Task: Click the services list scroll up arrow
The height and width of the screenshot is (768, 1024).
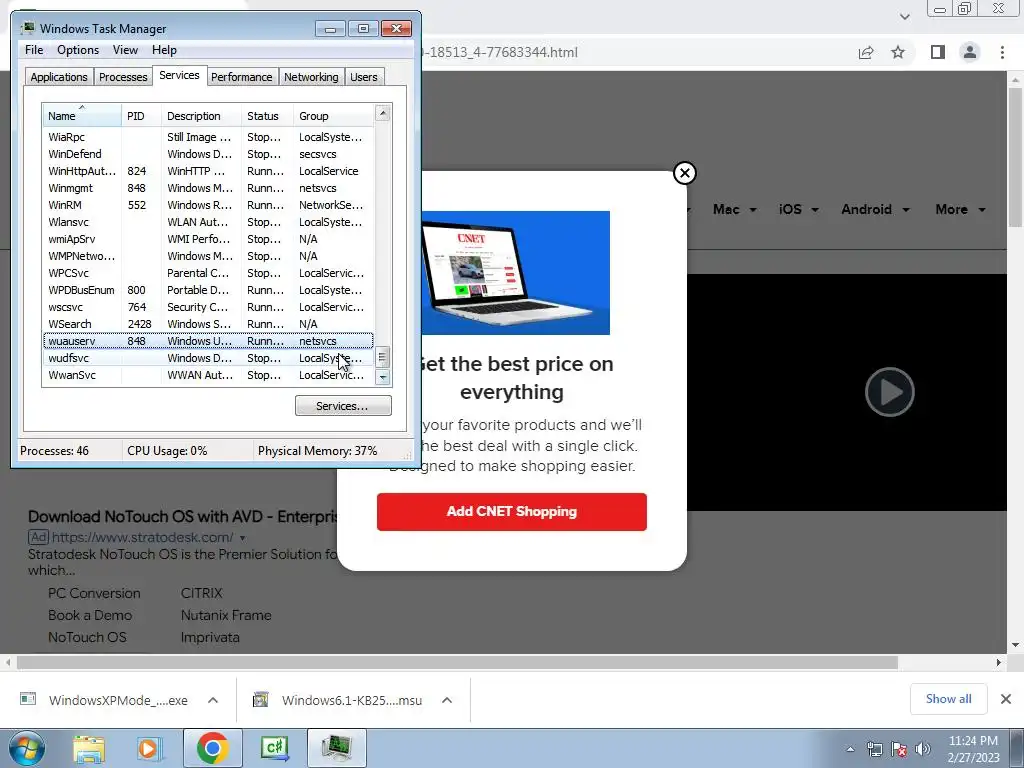Action: 383,114
